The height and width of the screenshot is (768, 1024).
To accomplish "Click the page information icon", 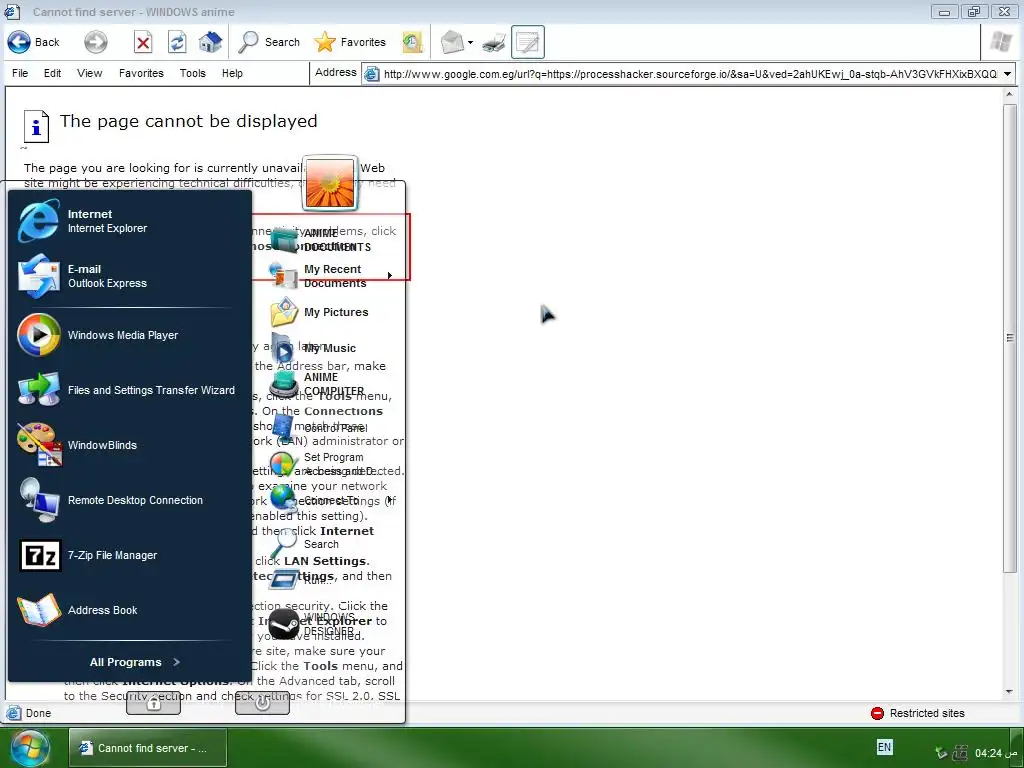I will pos(37,126).
